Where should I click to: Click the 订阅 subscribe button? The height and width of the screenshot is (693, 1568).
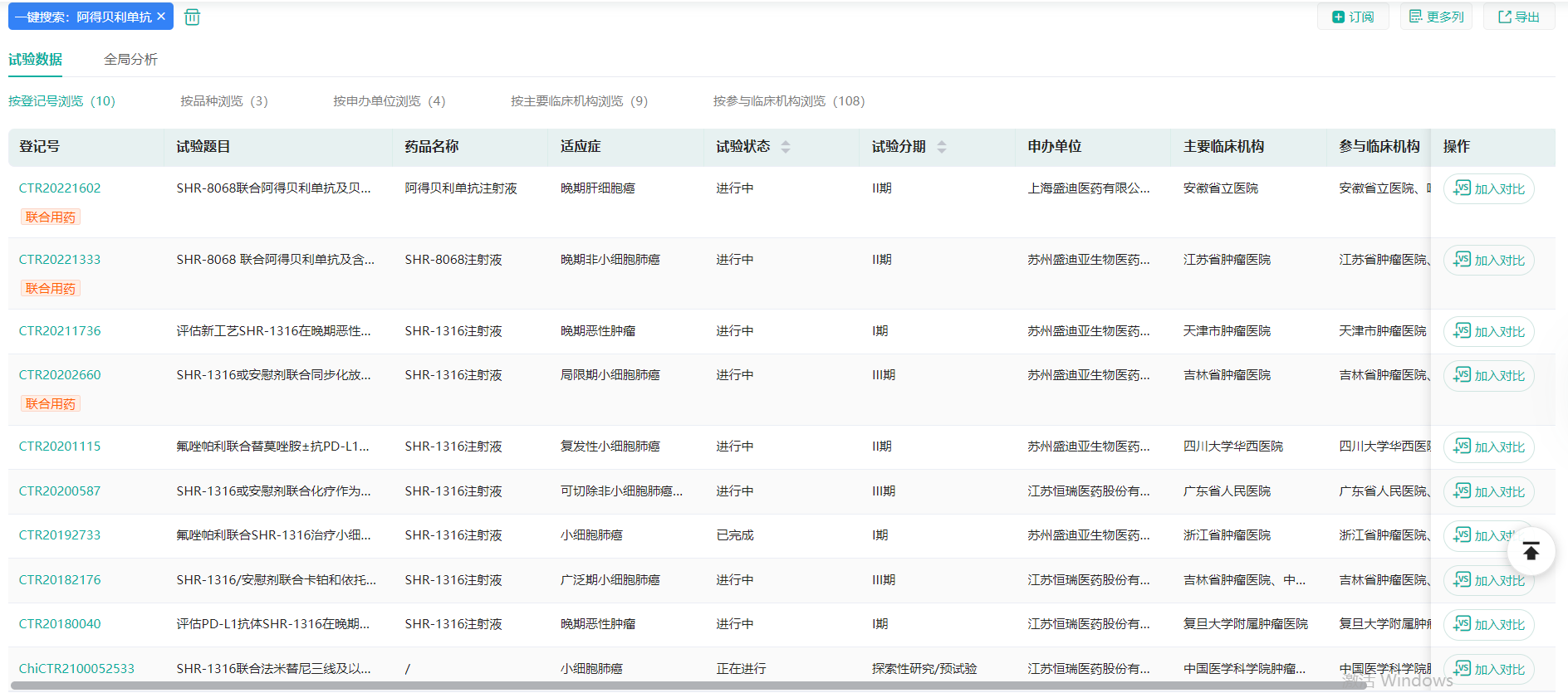[1353, 17]
